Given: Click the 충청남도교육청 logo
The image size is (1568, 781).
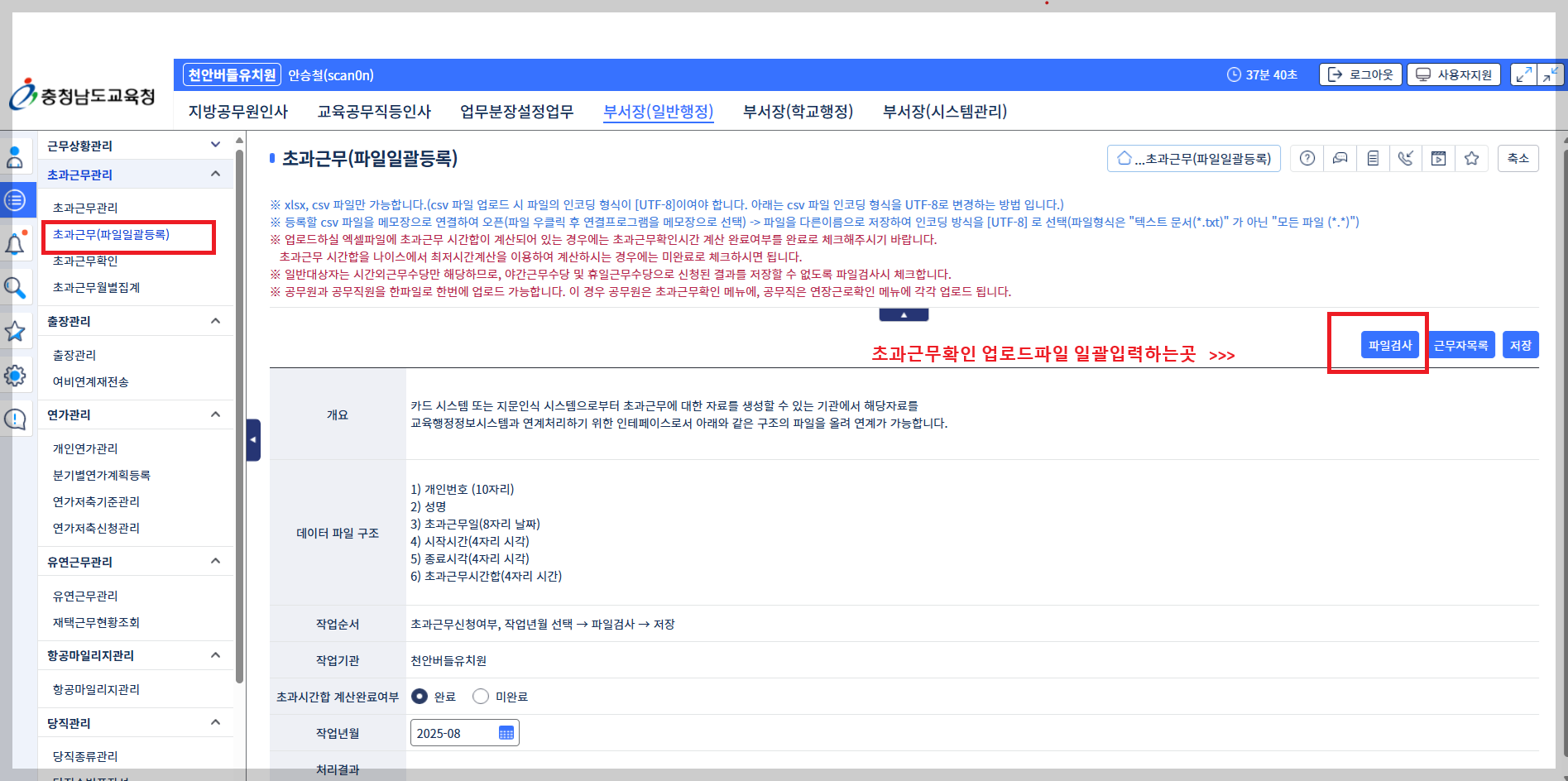Looking at the screenshot, I should [x=82, y=95].
